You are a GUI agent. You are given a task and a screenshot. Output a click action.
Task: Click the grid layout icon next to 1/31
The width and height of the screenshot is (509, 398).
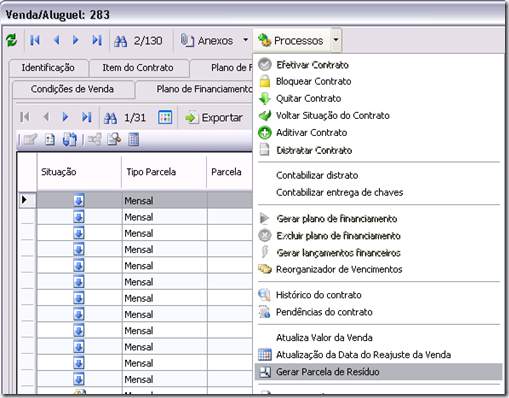(165, 117)
